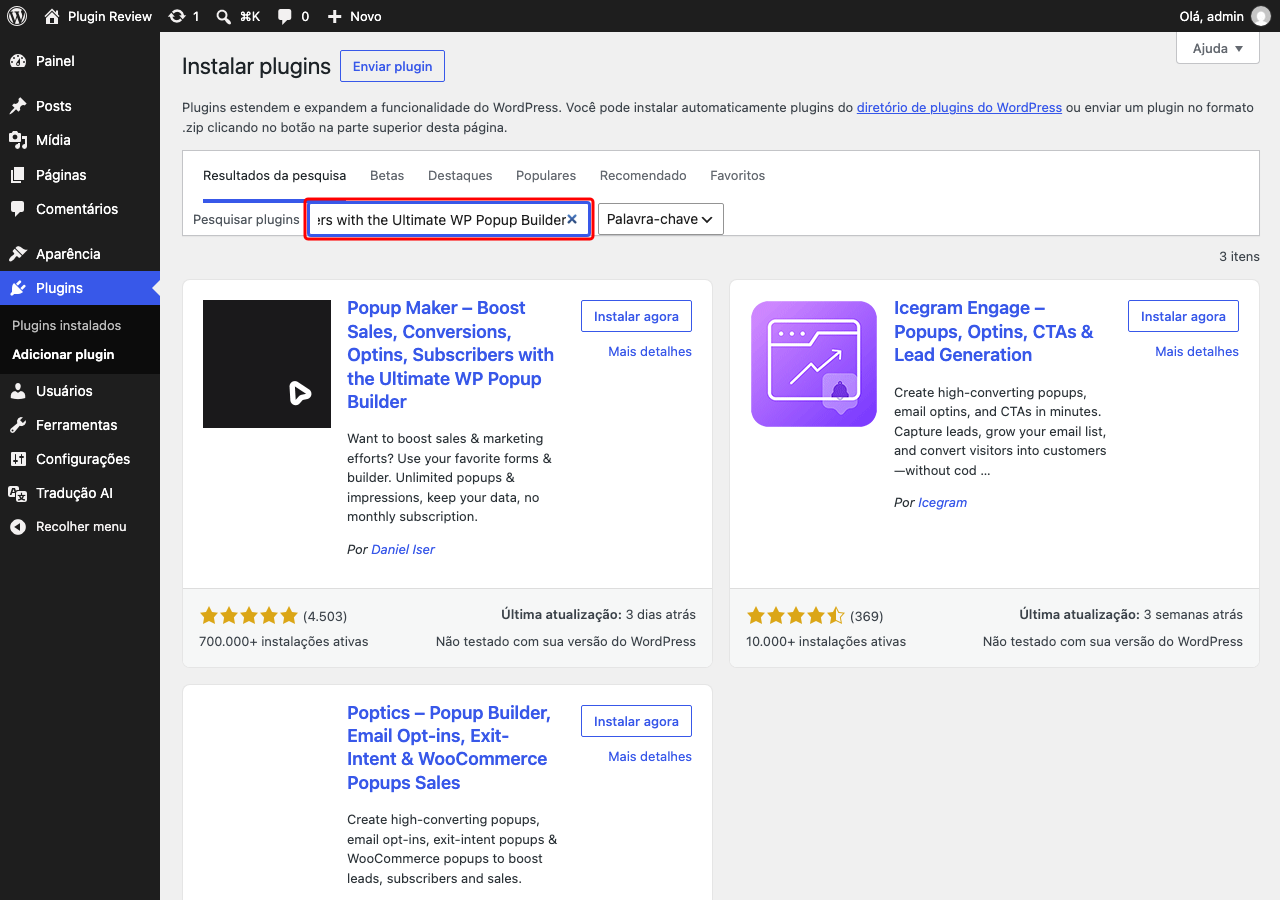Expand the Ajuda help panel
Image resolution: width=1280 pixels, height=900 pixels.
click(1218, 48)
